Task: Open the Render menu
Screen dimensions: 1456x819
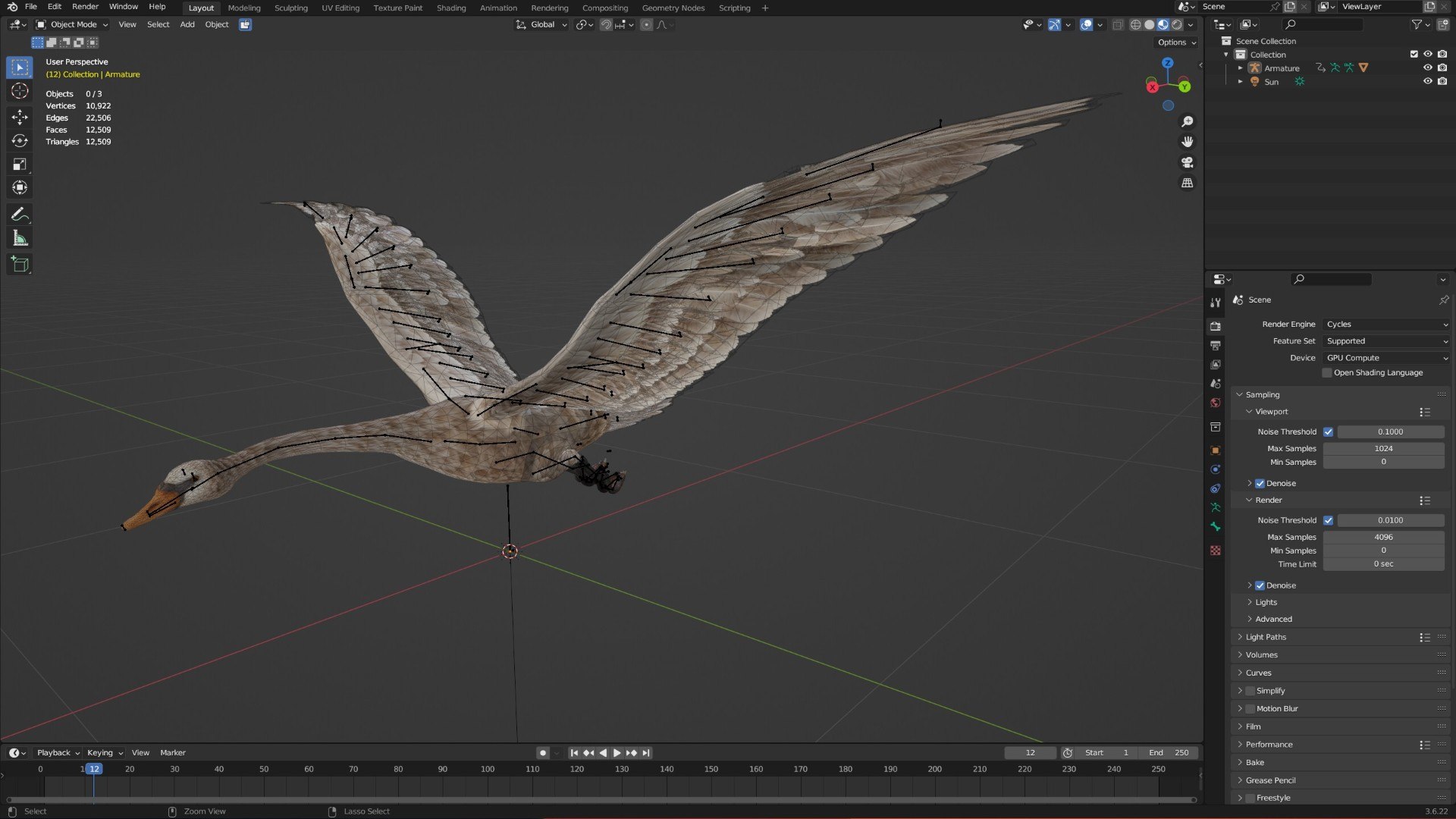Action: coord(85,7)
